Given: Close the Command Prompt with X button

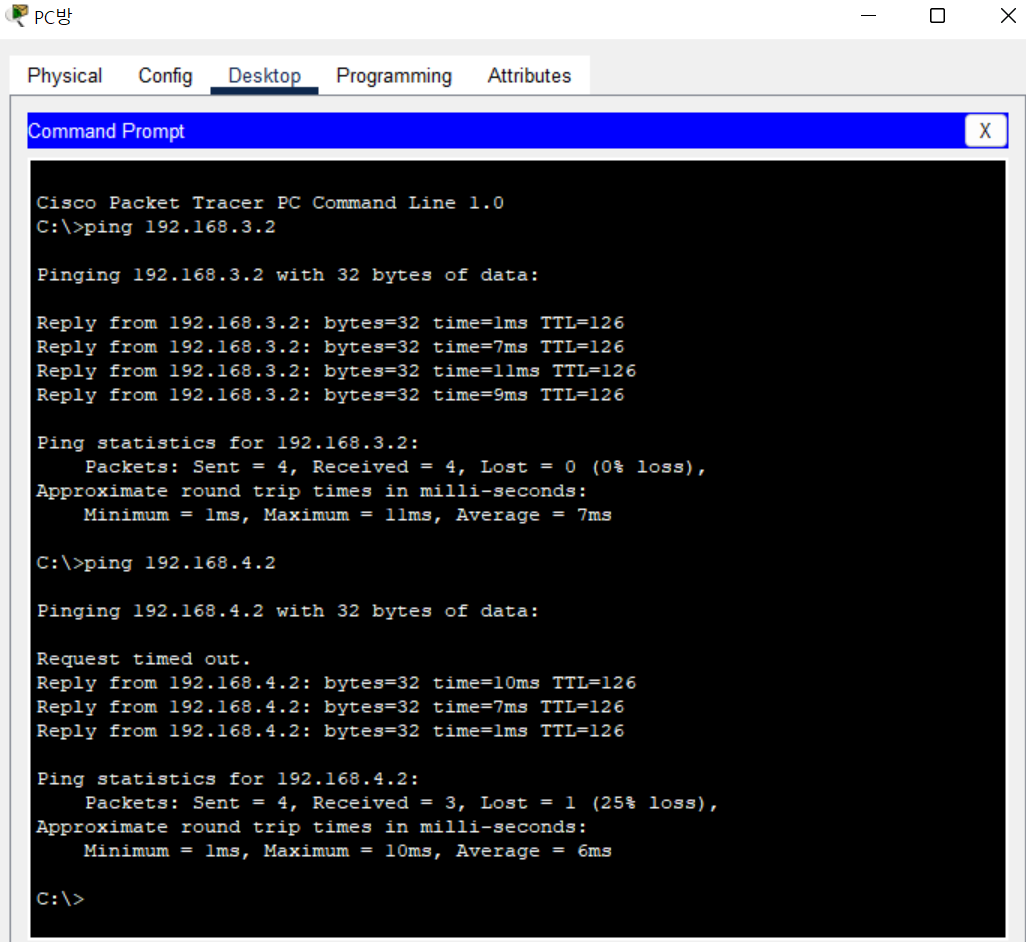Looking at the screenshot, I should tap(985, 131).
